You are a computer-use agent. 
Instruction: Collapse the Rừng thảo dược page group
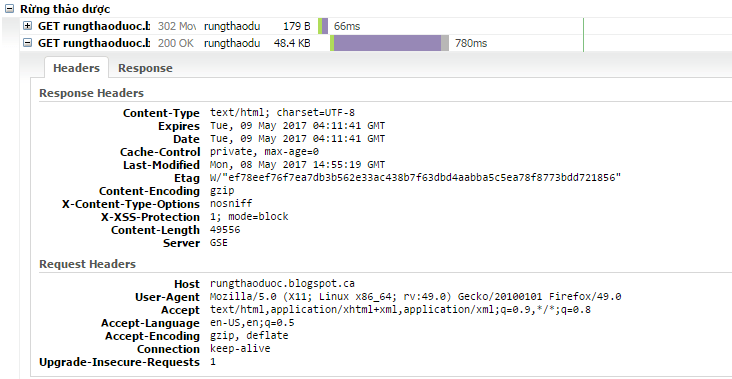(x=9, y=9)
